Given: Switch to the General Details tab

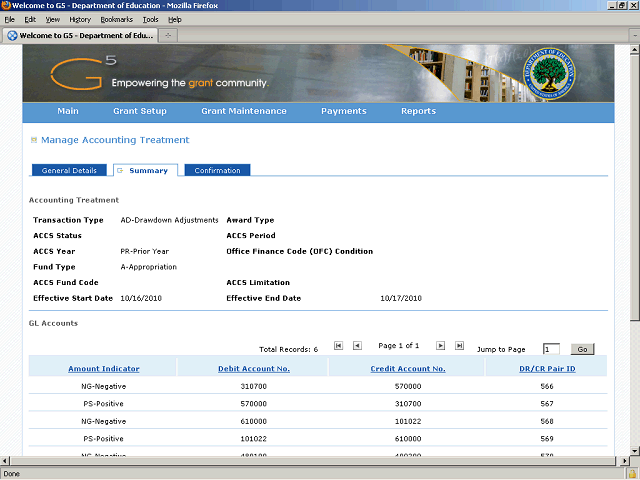Looking at the screenshot, I should (69, 171).
